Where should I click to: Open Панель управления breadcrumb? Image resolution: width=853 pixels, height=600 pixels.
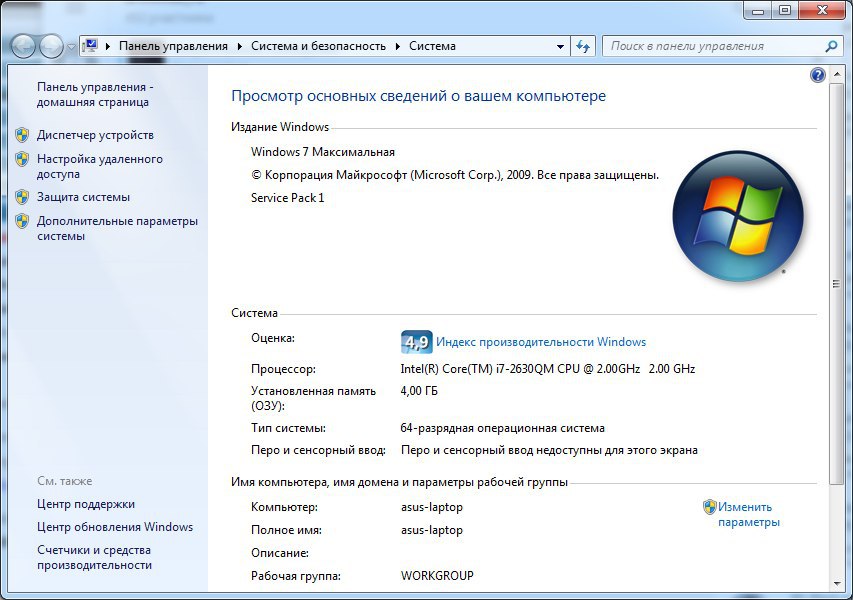pos(173,46)
